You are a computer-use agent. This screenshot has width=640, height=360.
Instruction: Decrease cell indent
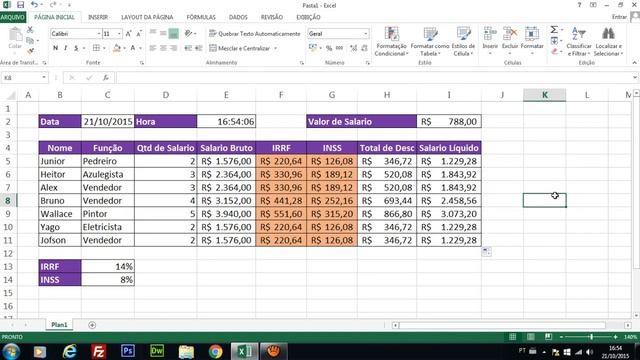(188, 48)
